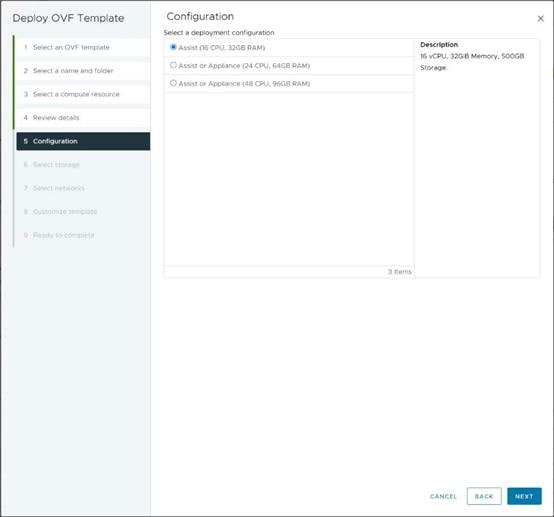
Task: Click the Deploy OVF Template heading
Action: (x=68, y=18)
